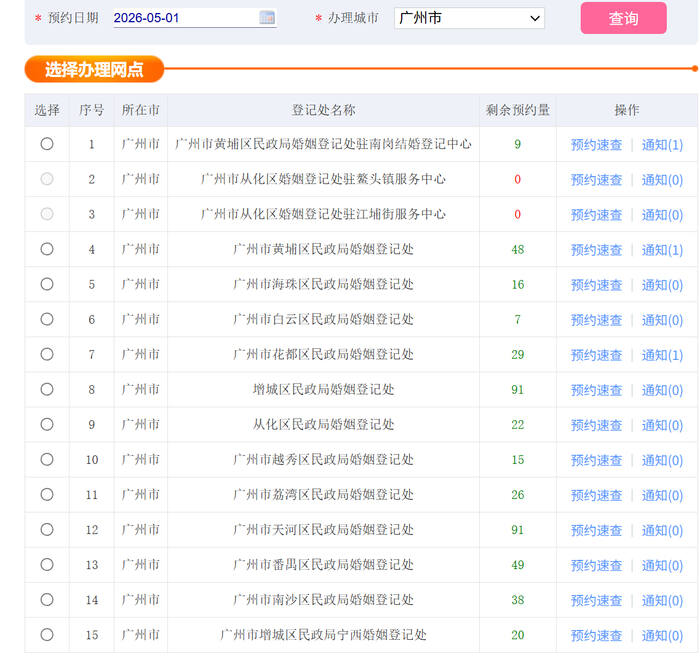Click 预约速查 for 白云区民政局婚姻登记处
This screenshot has width=700, height=659.
click(596, 320)
